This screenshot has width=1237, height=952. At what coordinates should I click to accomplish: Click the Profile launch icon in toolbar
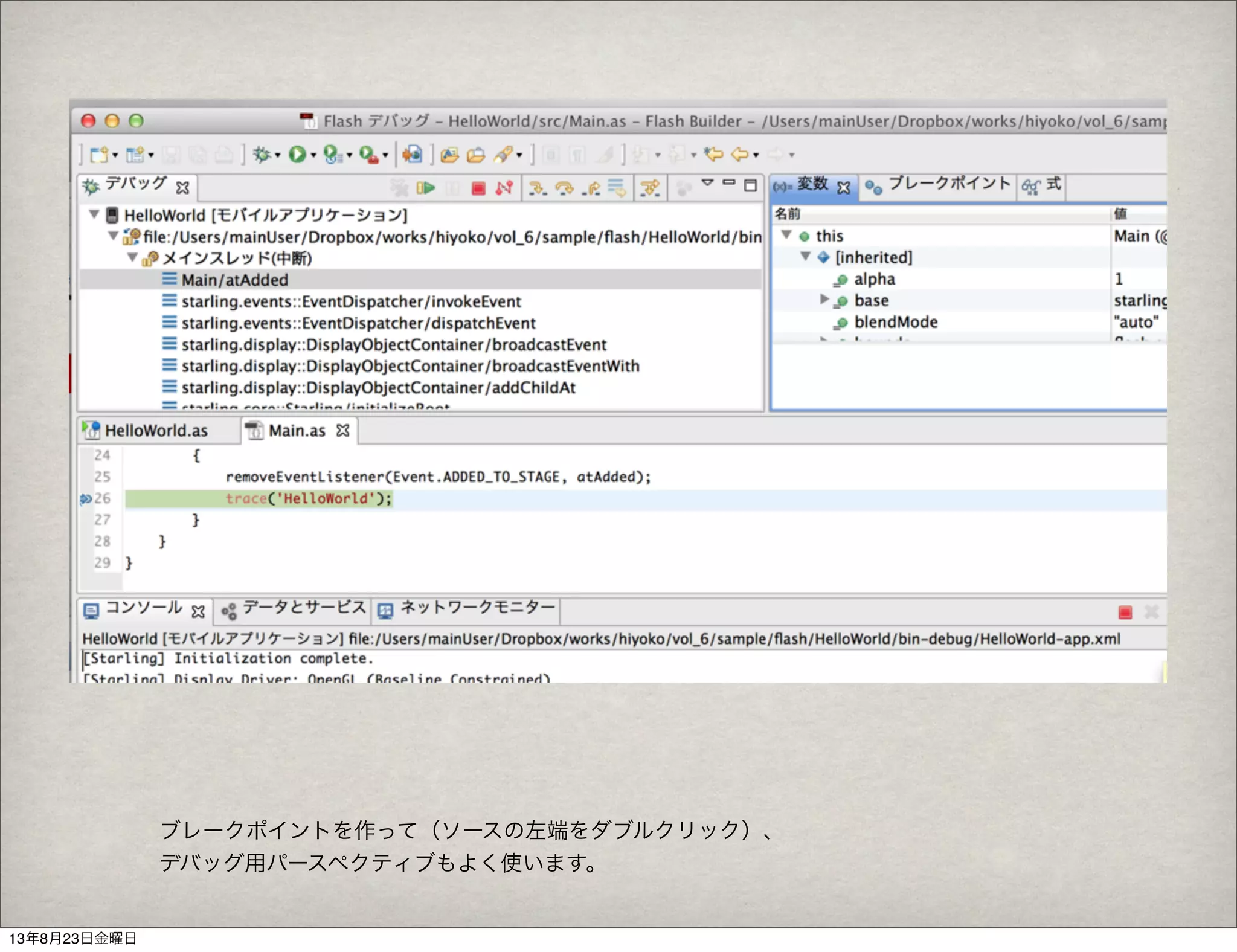click(x=332, y=155)
